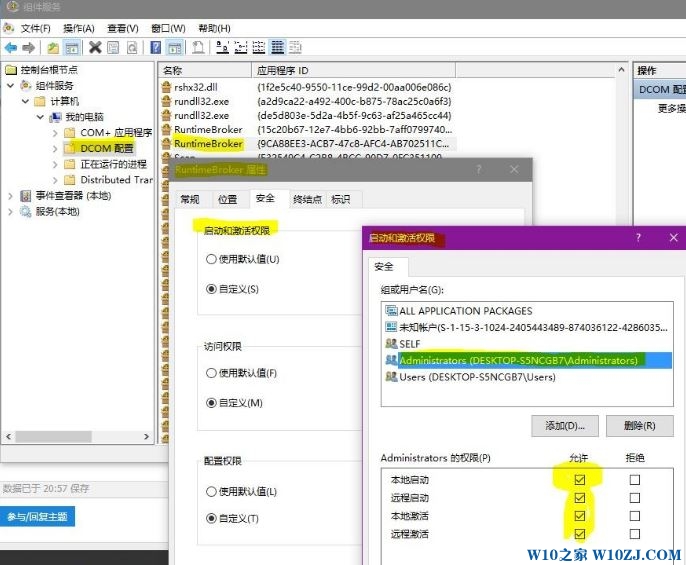The width and height of the screenshot is (686, 565).
Task: Click the gray Forward arrow in toolbar
Action: coord(28,47)
